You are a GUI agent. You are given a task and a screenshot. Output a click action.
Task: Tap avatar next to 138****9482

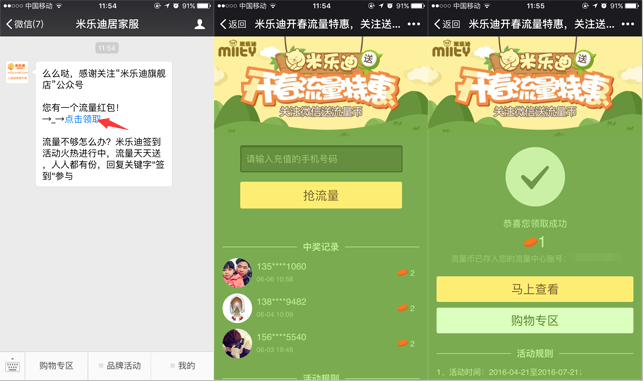tap(237, 308)
